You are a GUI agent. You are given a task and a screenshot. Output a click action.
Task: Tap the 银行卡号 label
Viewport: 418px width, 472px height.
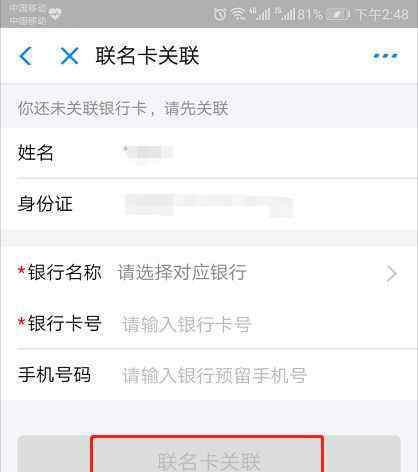[x=65, y=323]
